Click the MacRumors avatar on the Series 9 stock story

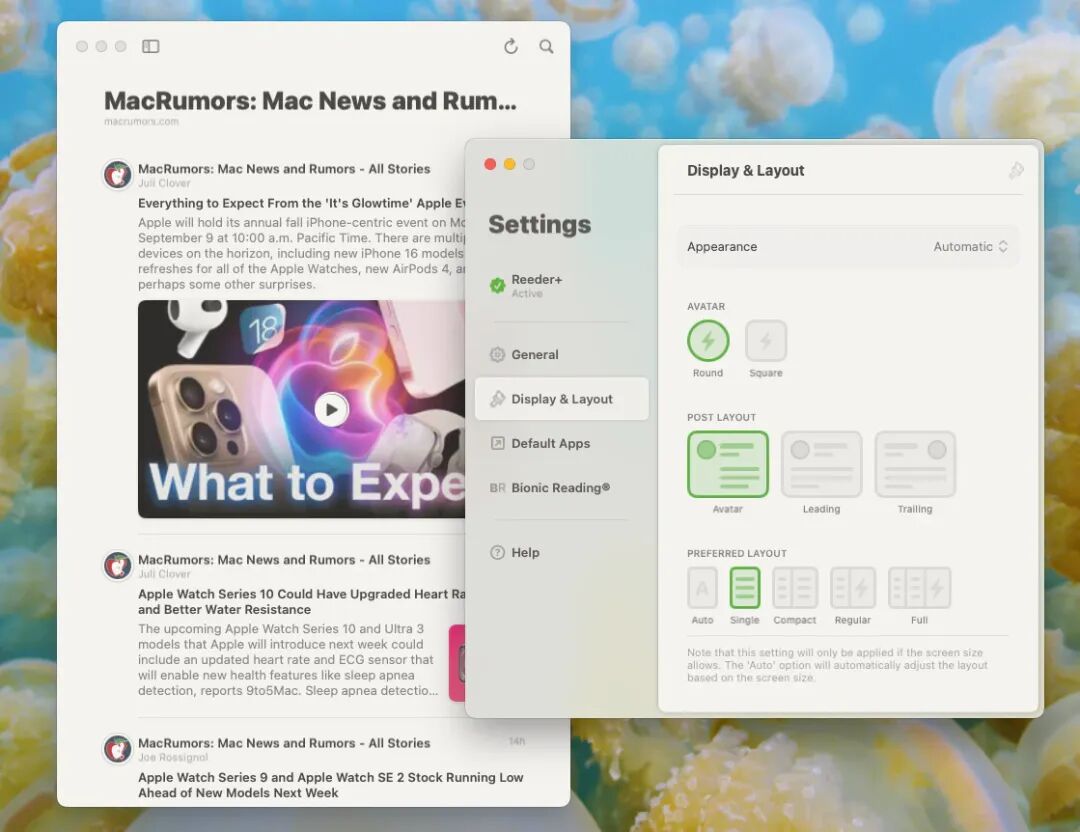(118, 749)
